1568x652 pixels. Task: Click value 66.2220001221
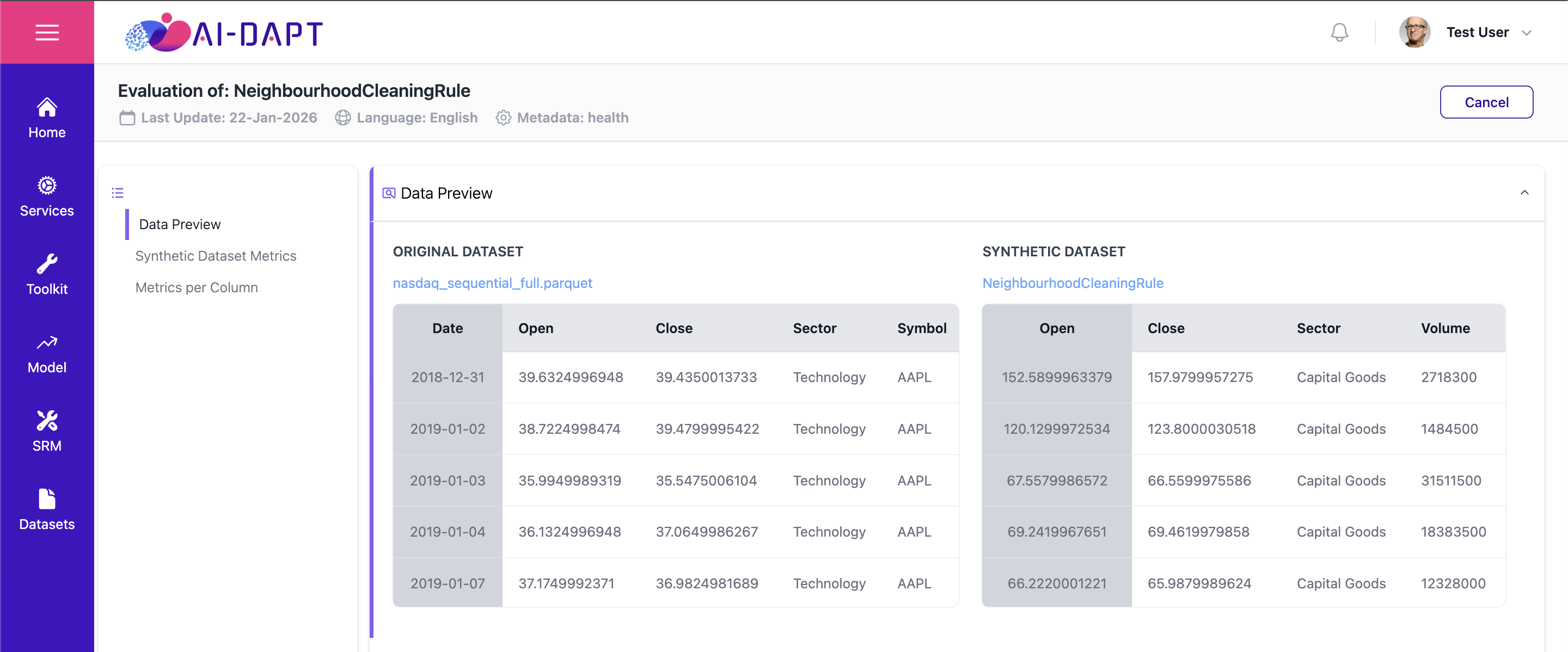[1057, 583]
